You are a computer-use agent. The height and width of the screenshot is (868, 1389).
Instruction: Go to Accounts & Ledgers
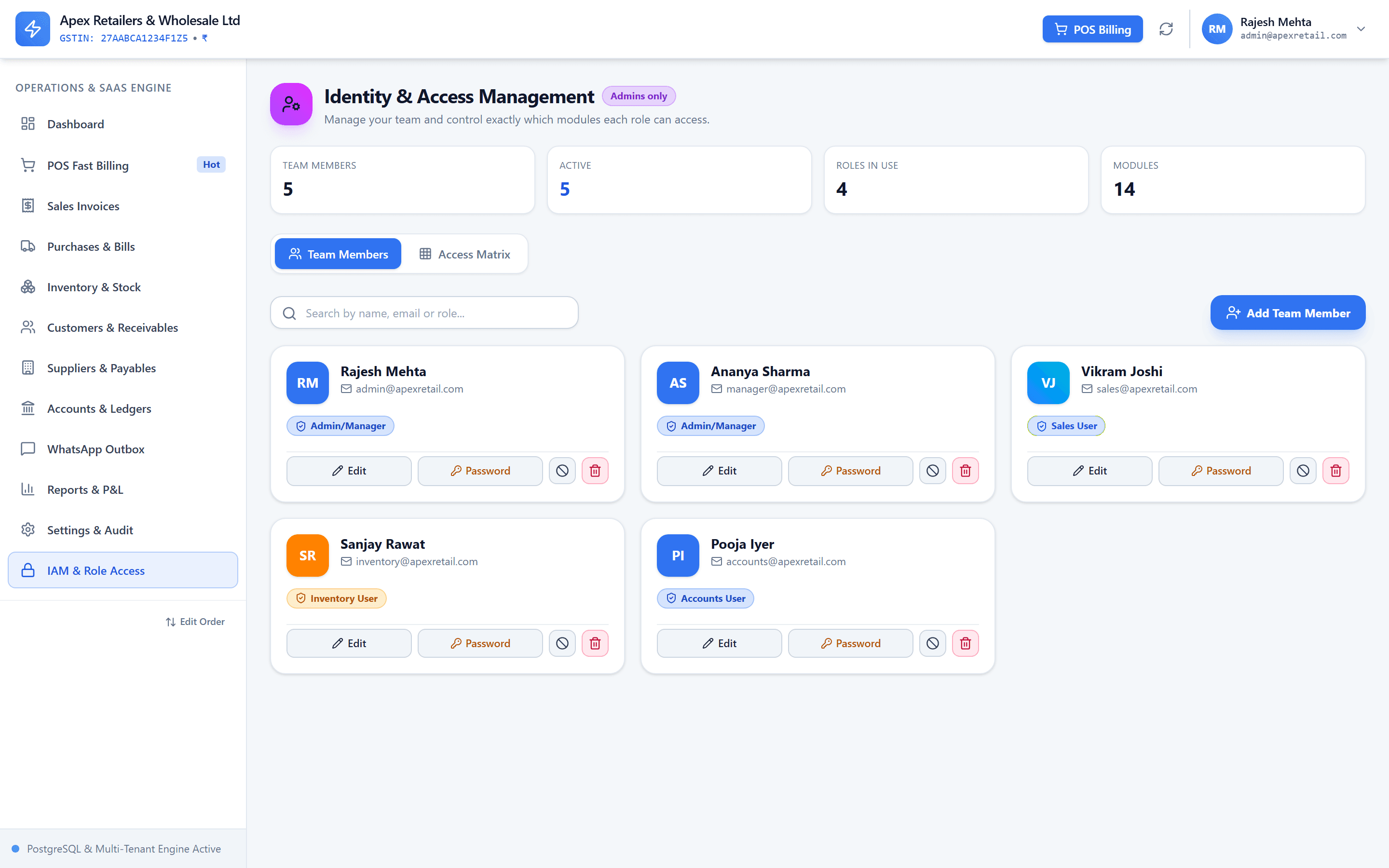click(x=123, y=409)
